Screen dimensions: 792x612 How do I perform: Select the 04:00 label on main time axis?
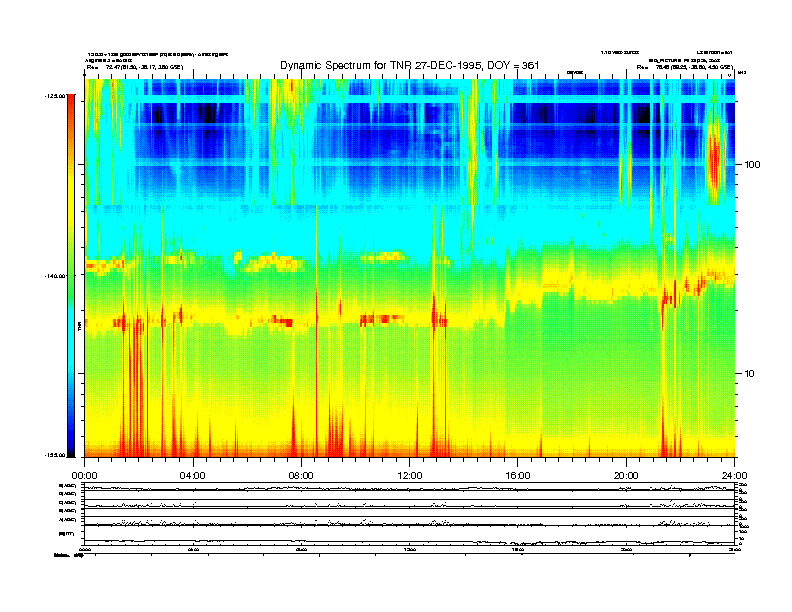coord(193,476)
